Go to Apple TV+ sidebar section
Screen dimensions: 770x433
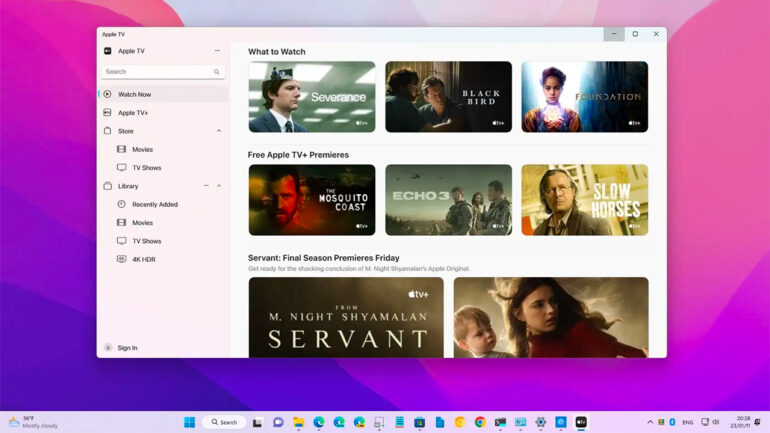pyautogui.click(x=133, y=113)
